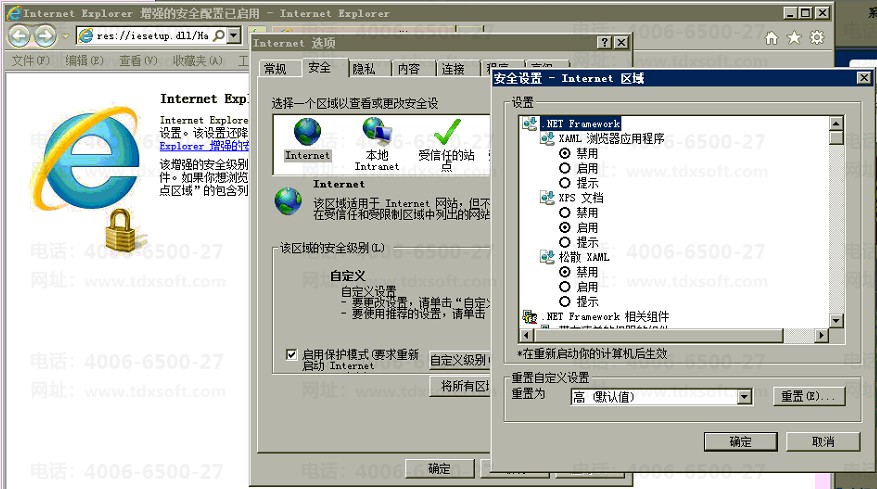877x489 pixels.
Task: Select 禁用 under 松散 XAML
Action: coord(565,272)
